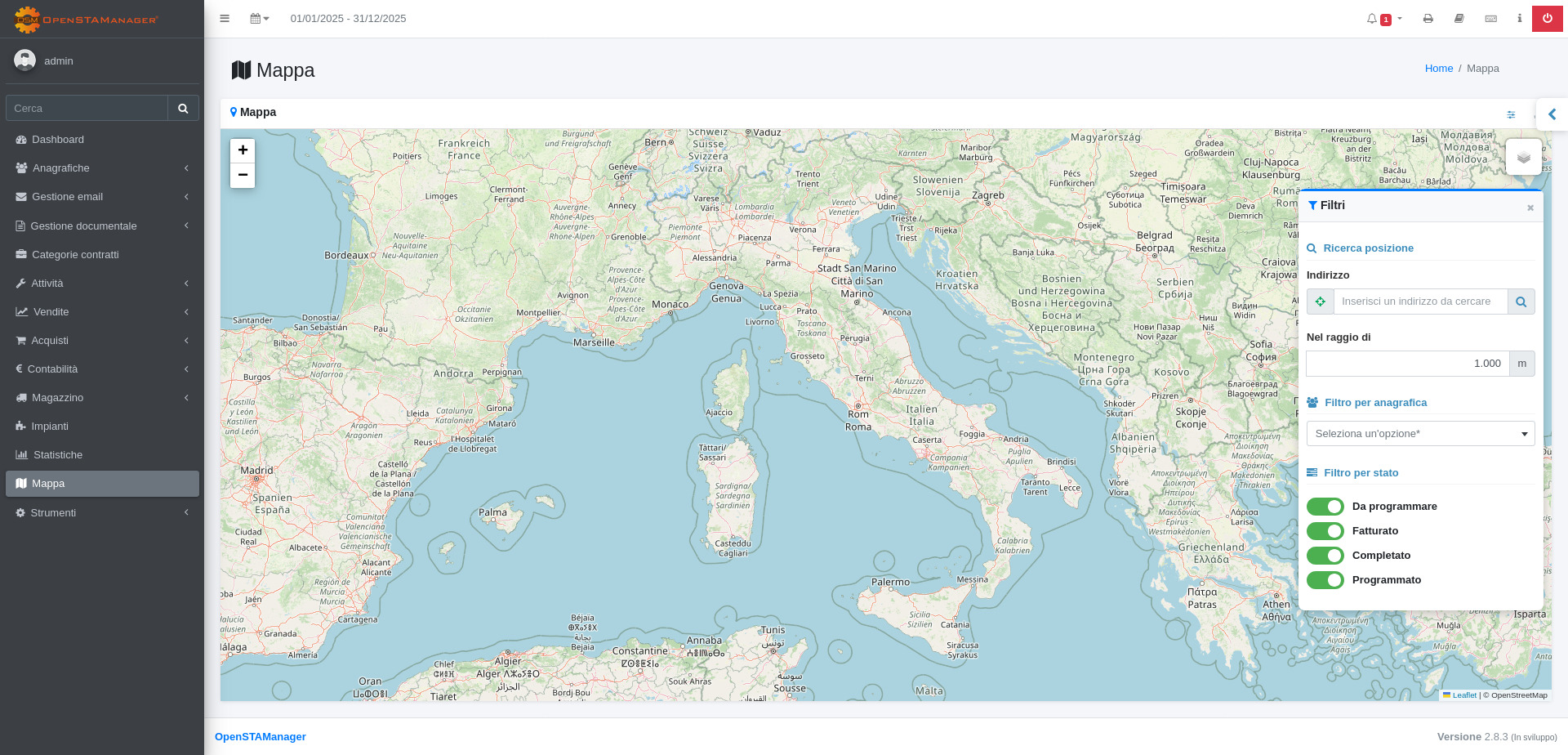Switch off the Completato filter
Image resolution: width=1568 pixels, height=755 pixels.
(x=1325, y=556)
